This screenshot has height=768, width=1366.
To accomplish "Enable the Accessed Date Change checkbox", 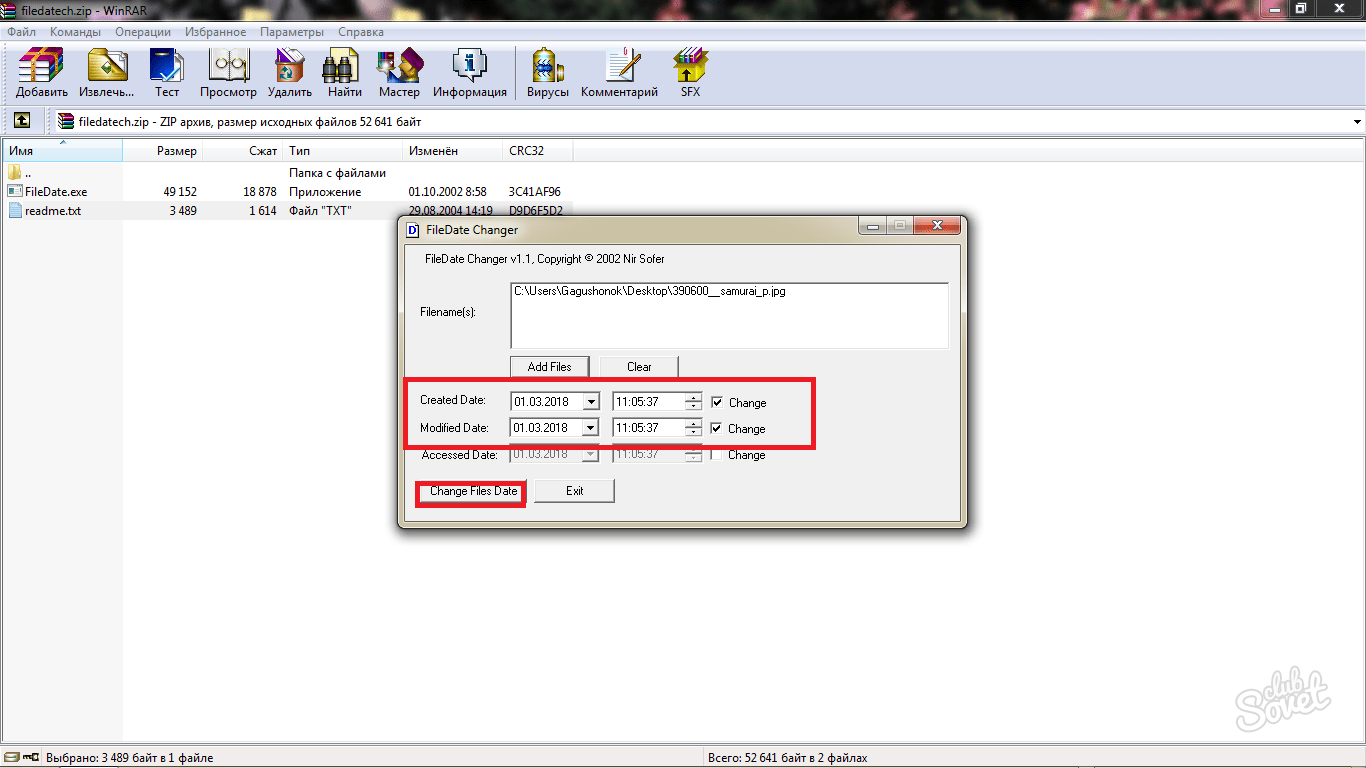I will (x=717, y=454).
